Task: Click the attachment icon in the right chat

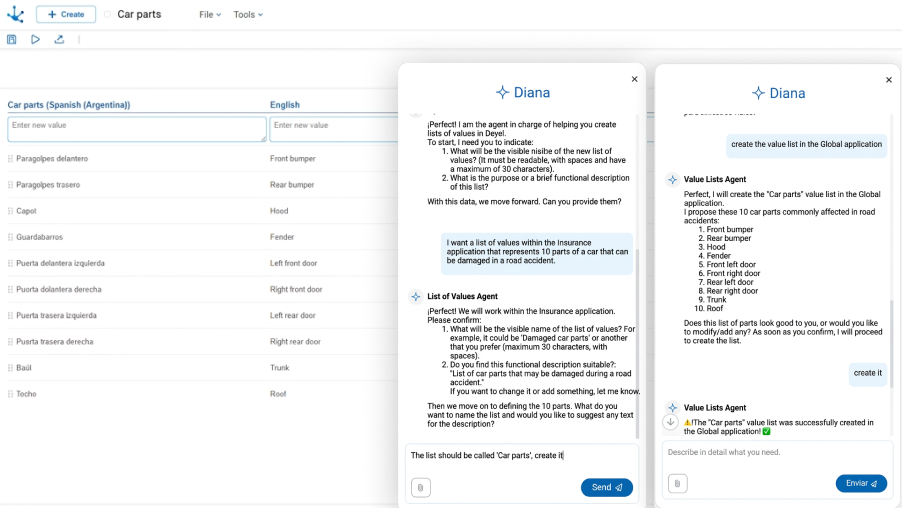Action: point(677,483)
